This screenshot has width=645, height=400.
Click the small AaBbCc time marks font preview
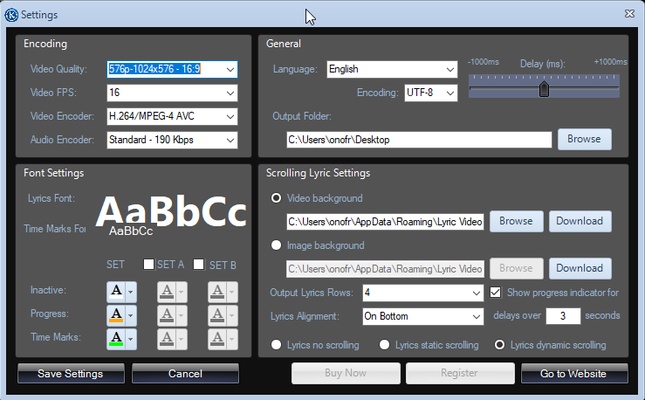(x=131, y=231)
